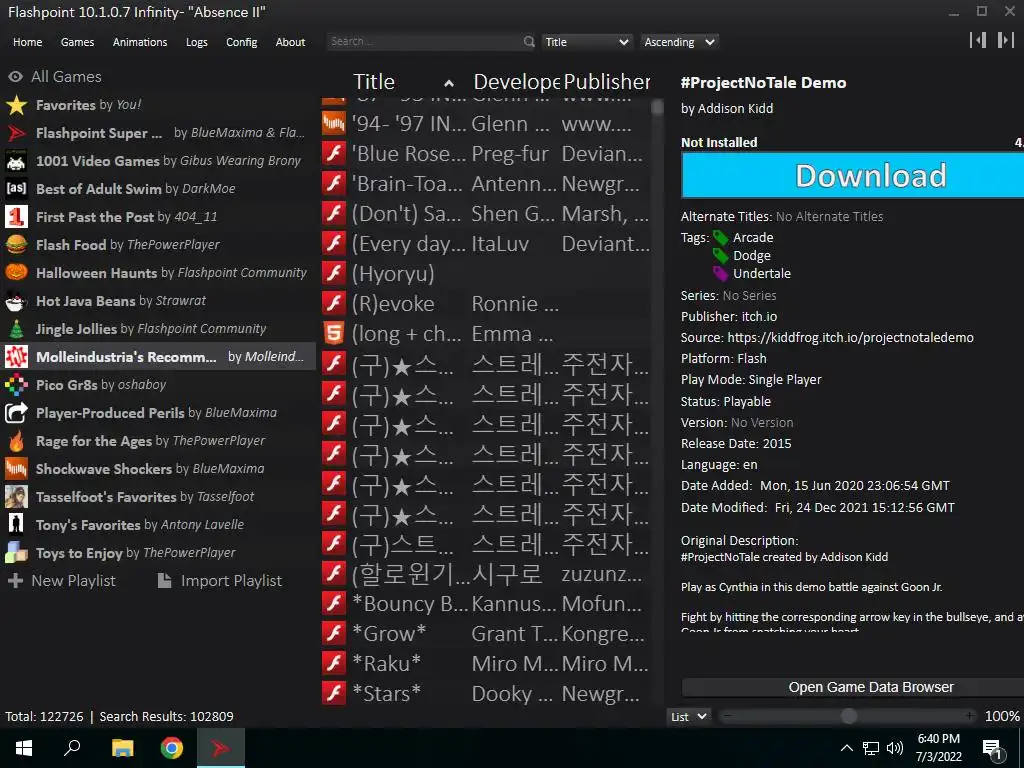
Task: Select the (Hyoryu) game row
Action: click(x=485, y=274)
